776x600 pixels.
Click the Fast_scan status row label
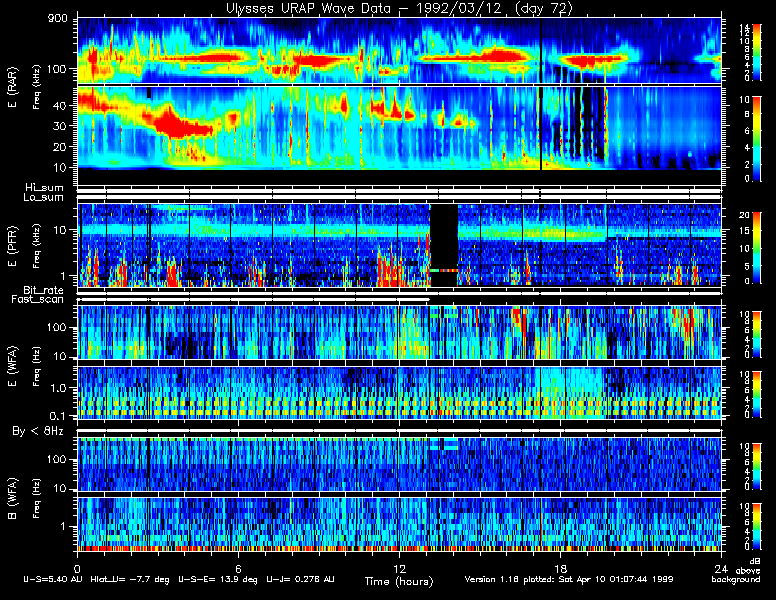[38, 300]
